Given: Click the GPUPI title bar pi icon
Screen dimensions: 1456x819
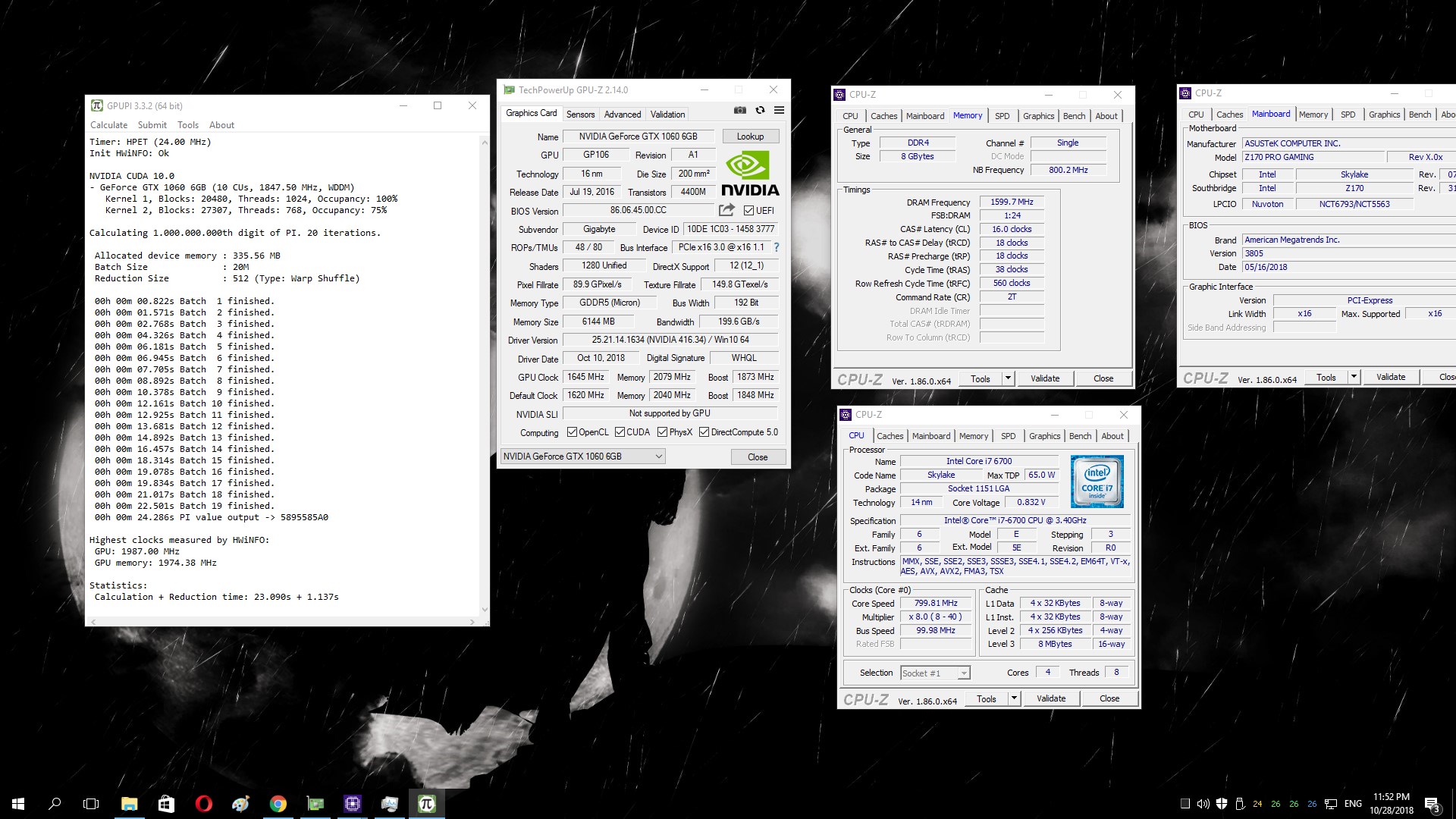Looking at the screenshot, I should 97,105.
